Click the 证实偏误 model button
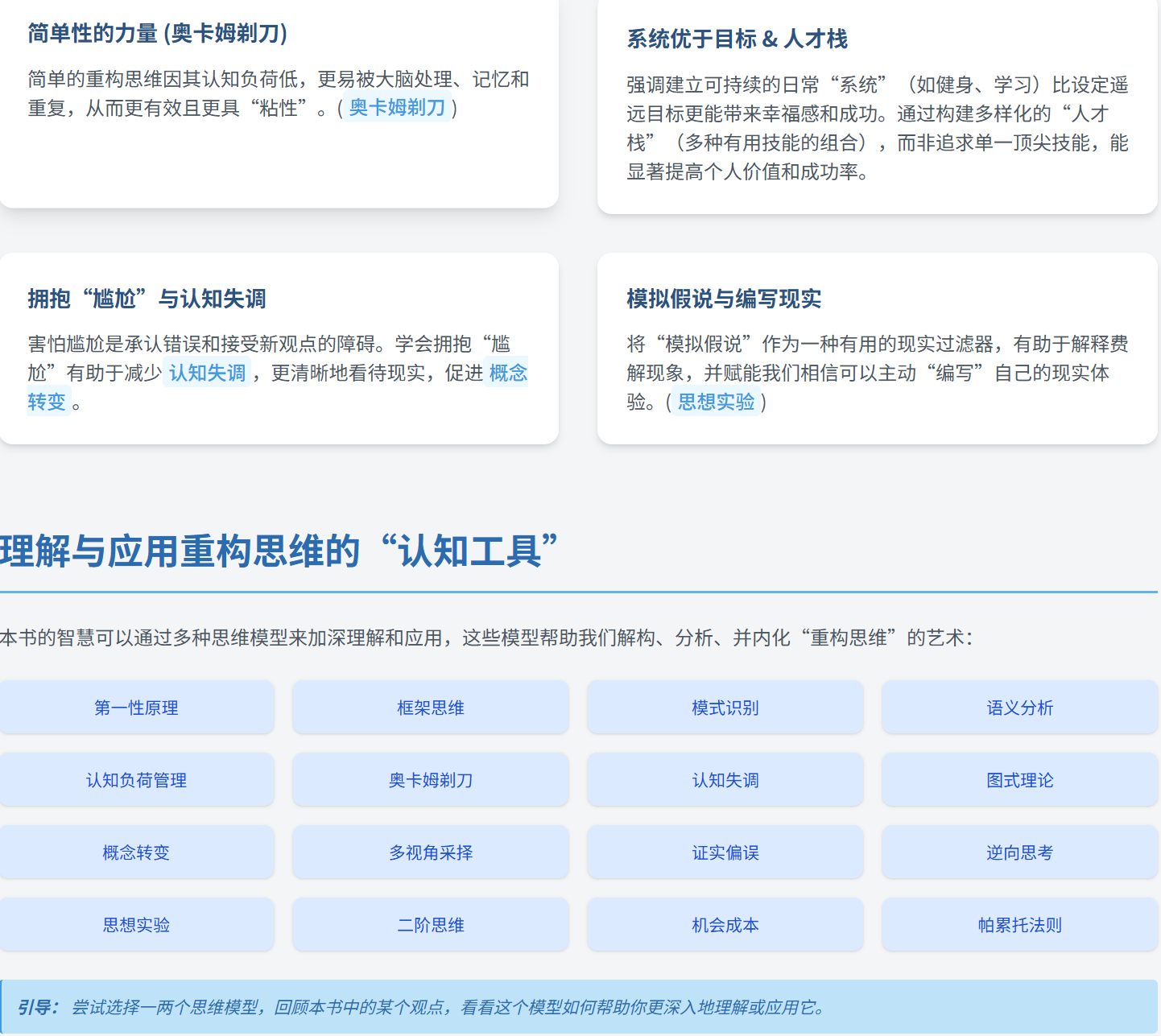 [x=725, y=852]
